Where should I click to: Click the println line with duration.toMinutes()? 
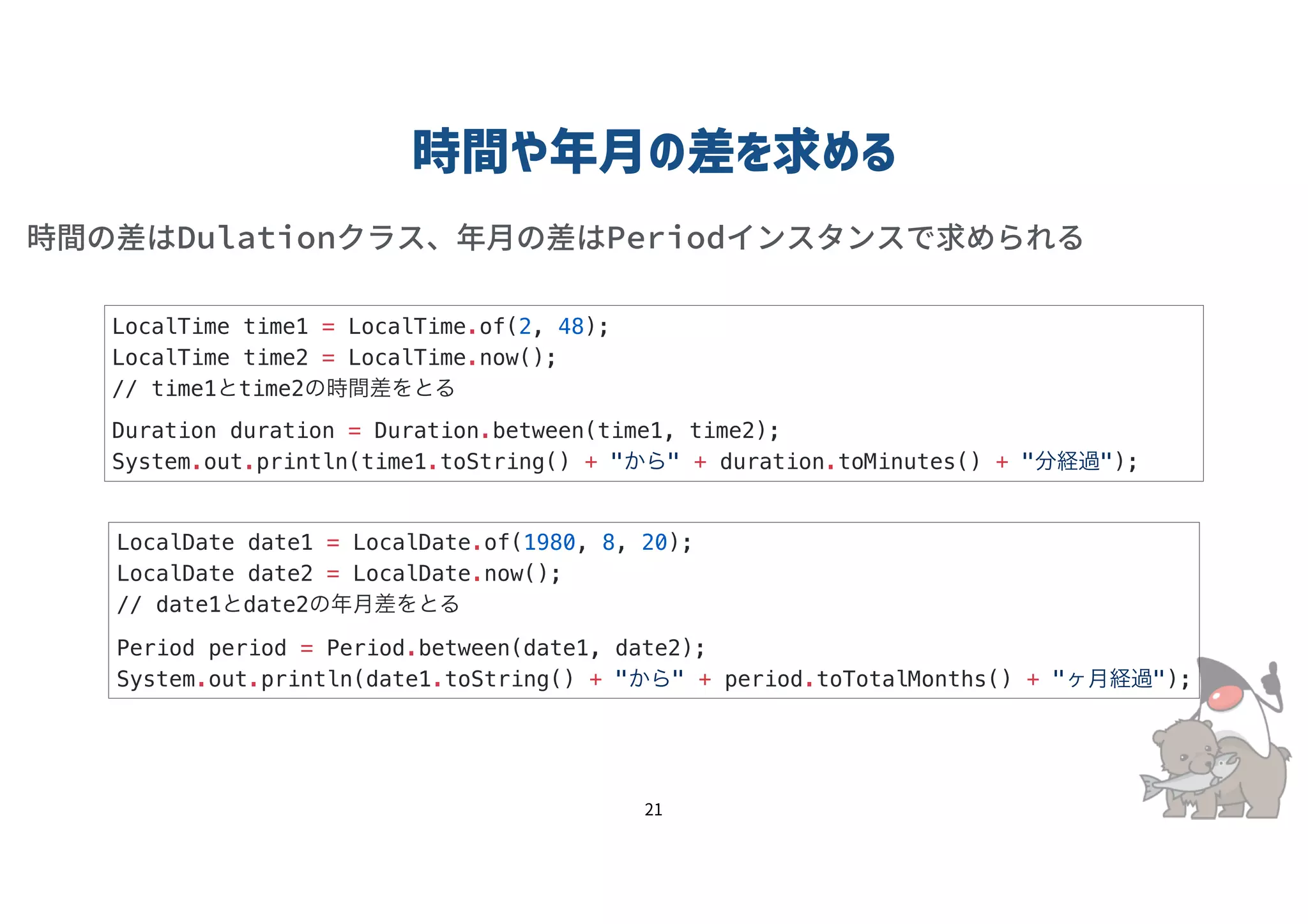625,461
